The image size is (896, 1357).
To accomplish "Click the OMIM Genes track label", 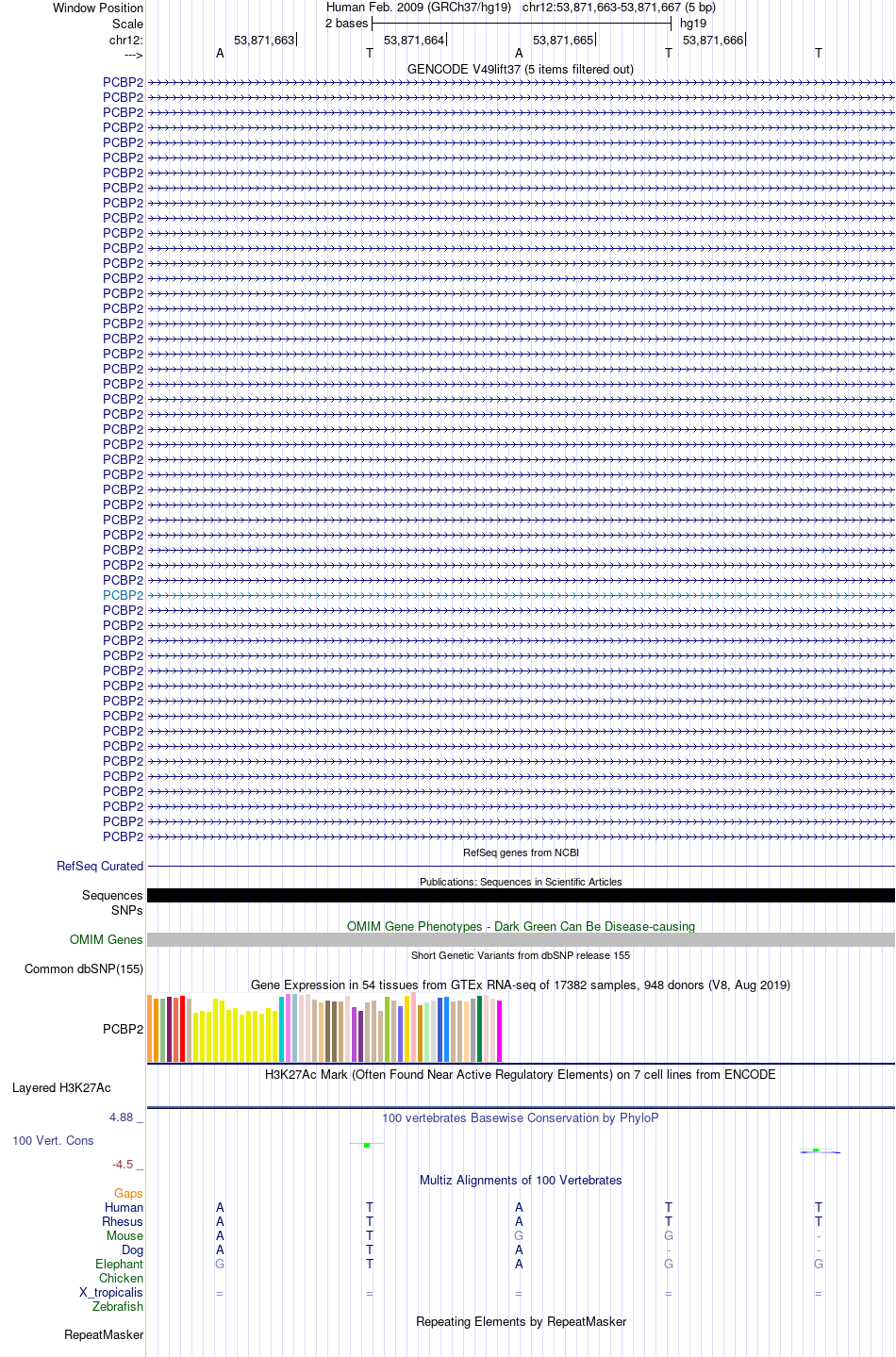I will click(107, 939).
